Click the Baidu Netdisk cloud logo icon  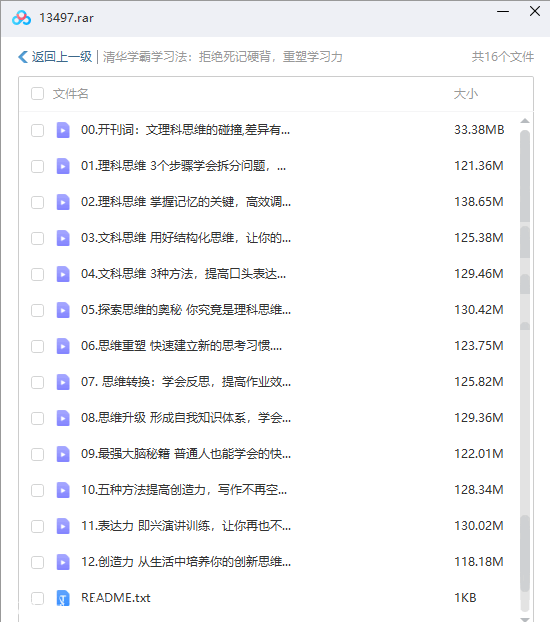21,18
